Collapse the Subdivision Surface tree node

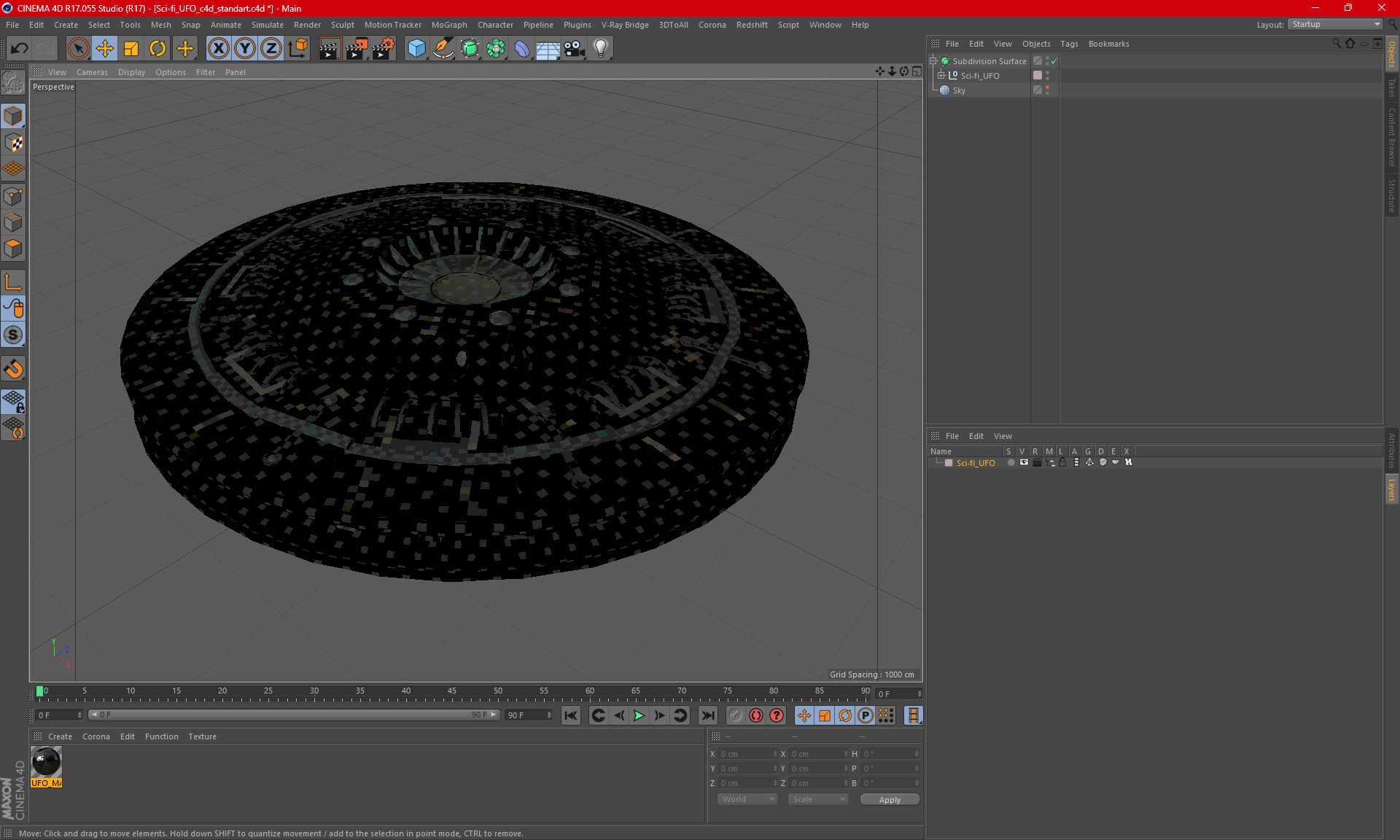point(933,61)
